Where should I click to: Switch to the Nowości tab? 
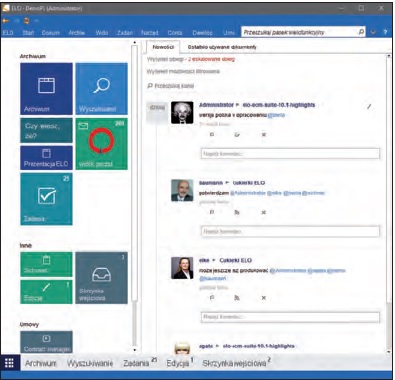point(163,47)
